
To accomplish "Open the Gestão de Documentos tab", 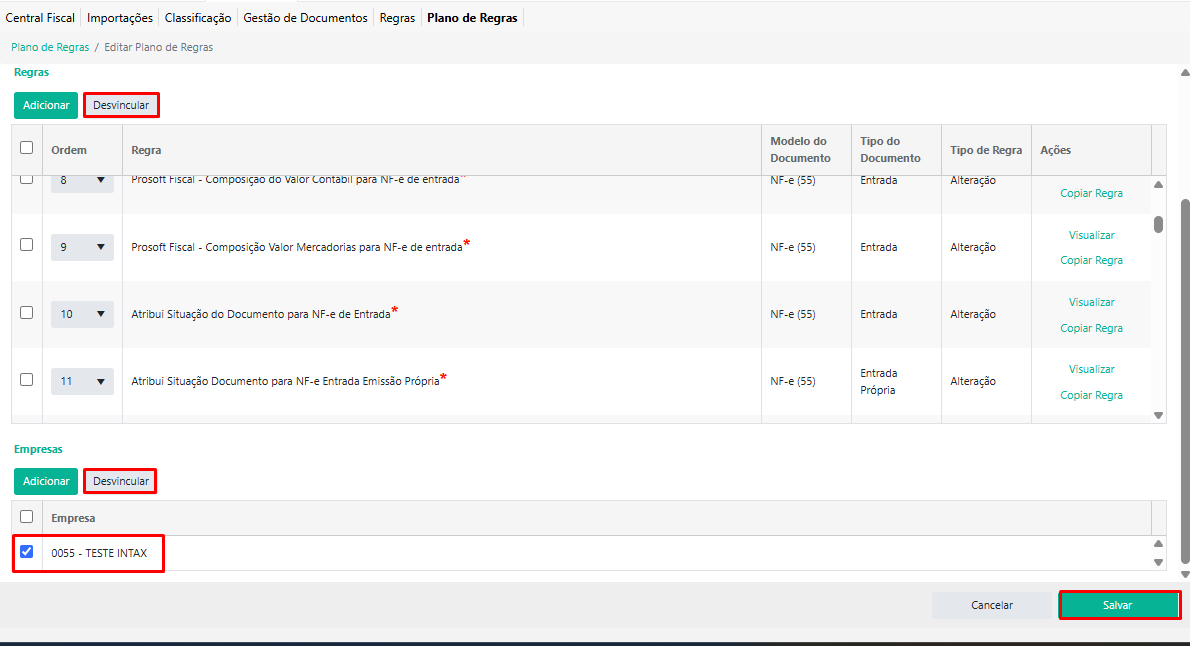I will [x=306, y=18].
